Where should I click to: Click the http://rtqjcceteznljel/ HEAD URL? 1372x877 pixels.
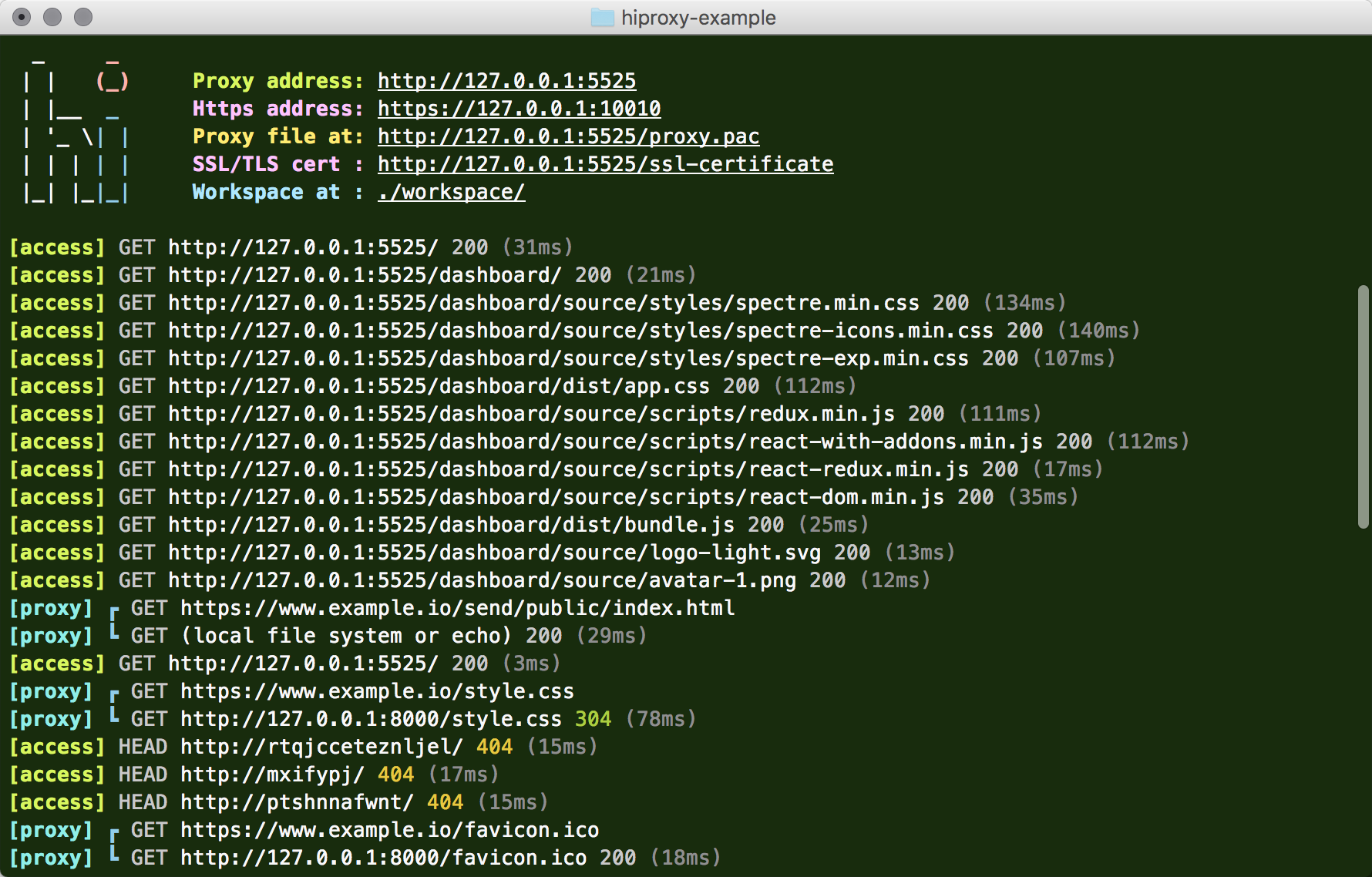322,747
